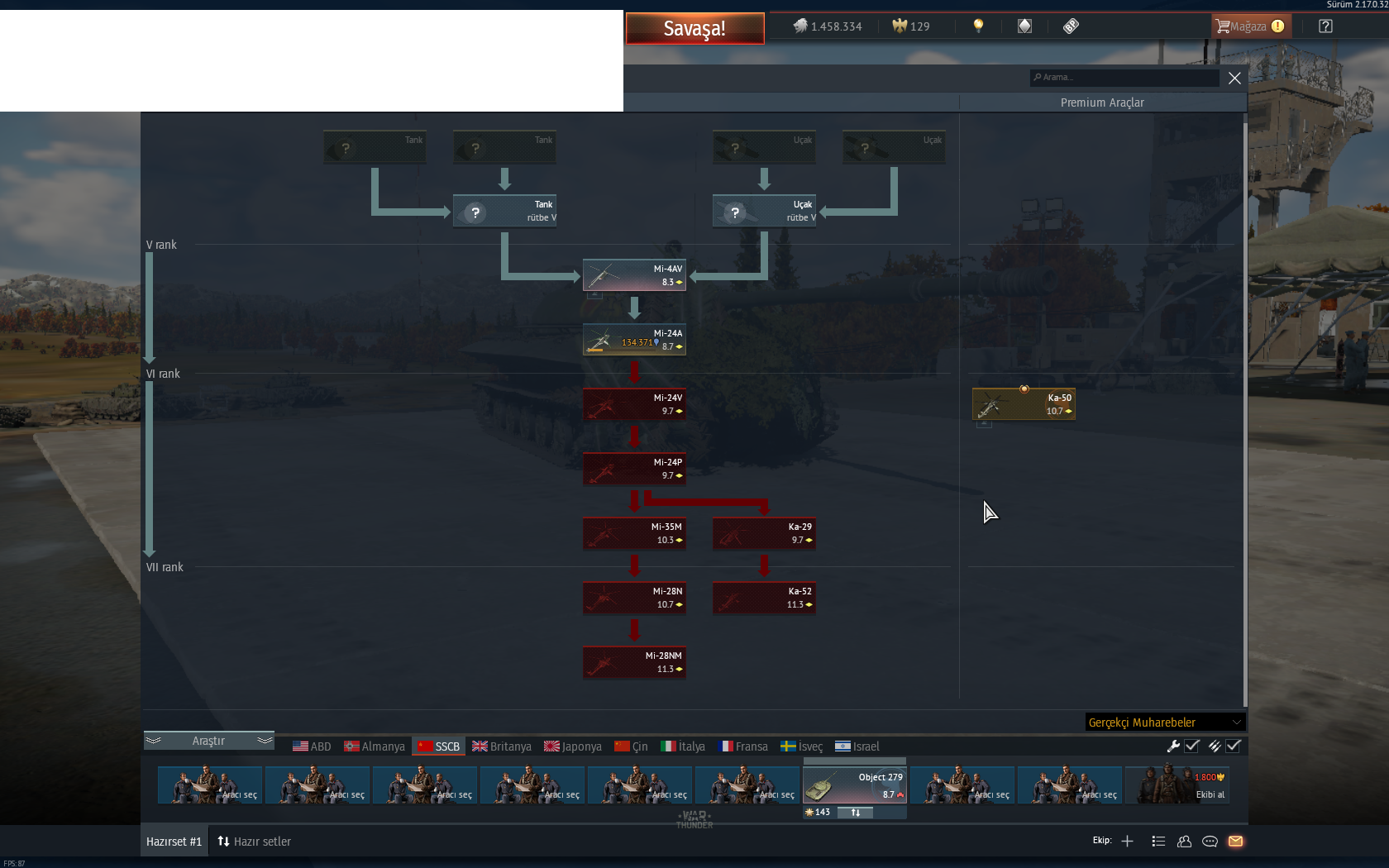Image resolution: width=1389 pixels, height=868 pixels.
Task: Open the contacts friends icon
Action: [x=1184, y=841]
